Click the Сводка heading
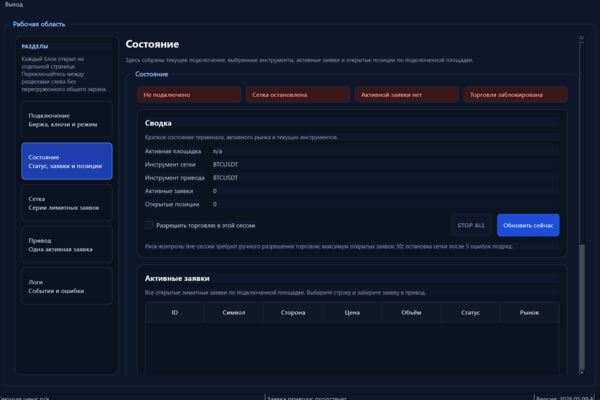 pos(158,123)
